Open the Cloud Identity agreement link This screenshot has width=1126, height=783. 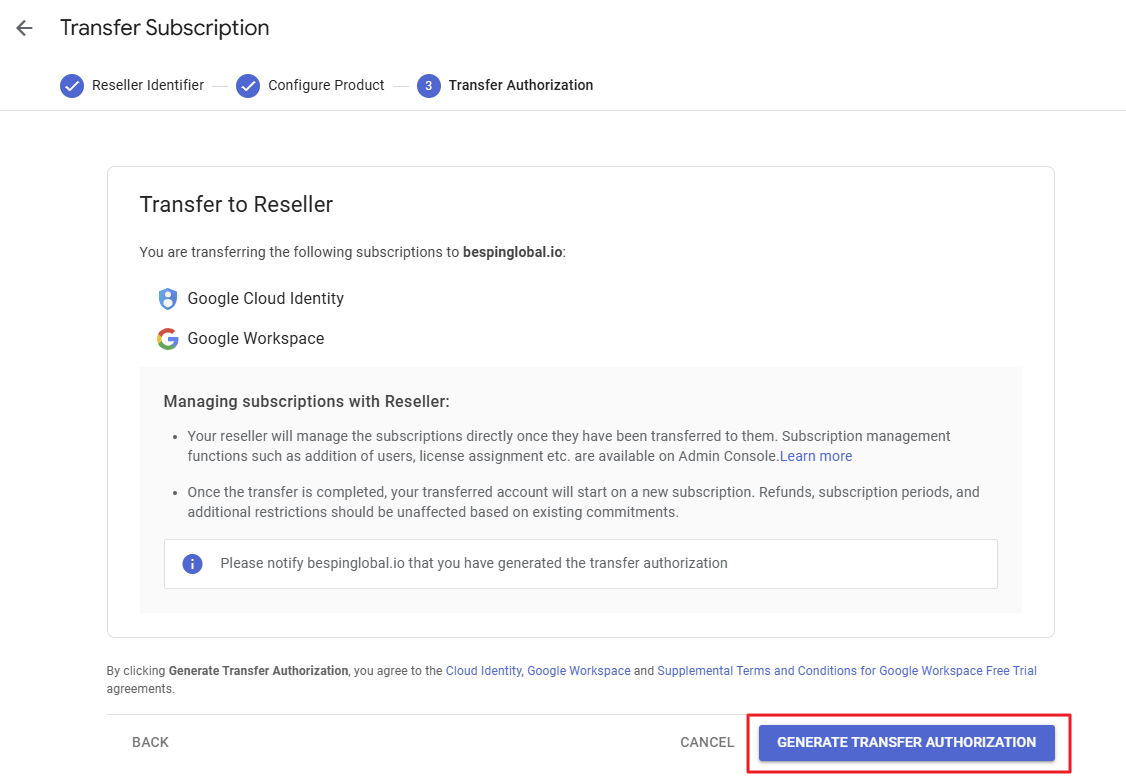[483, 671]
